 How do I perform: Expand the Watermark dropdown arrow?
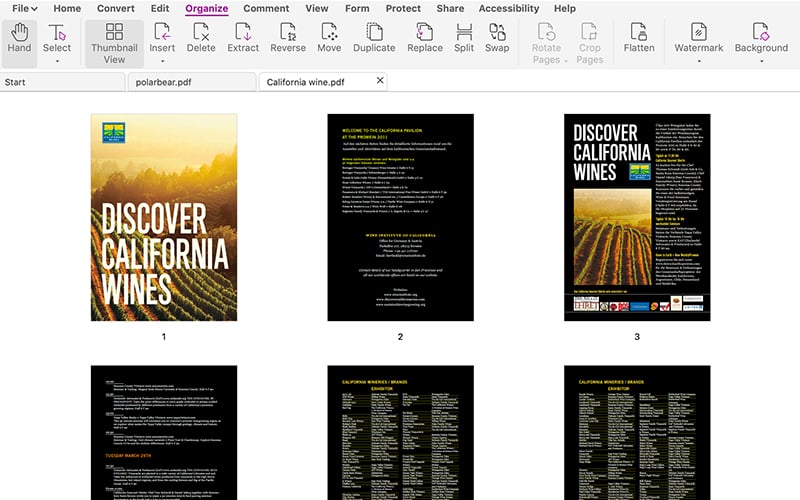(699, 61)
